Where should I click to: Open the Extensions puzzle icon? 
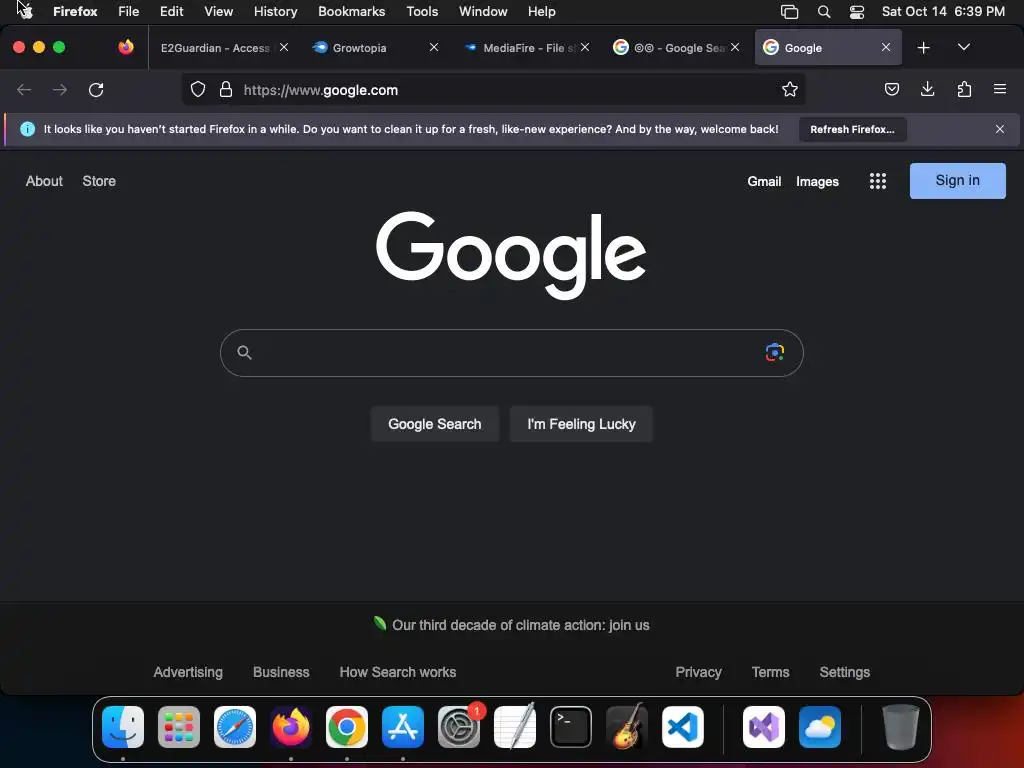point(964,89)
